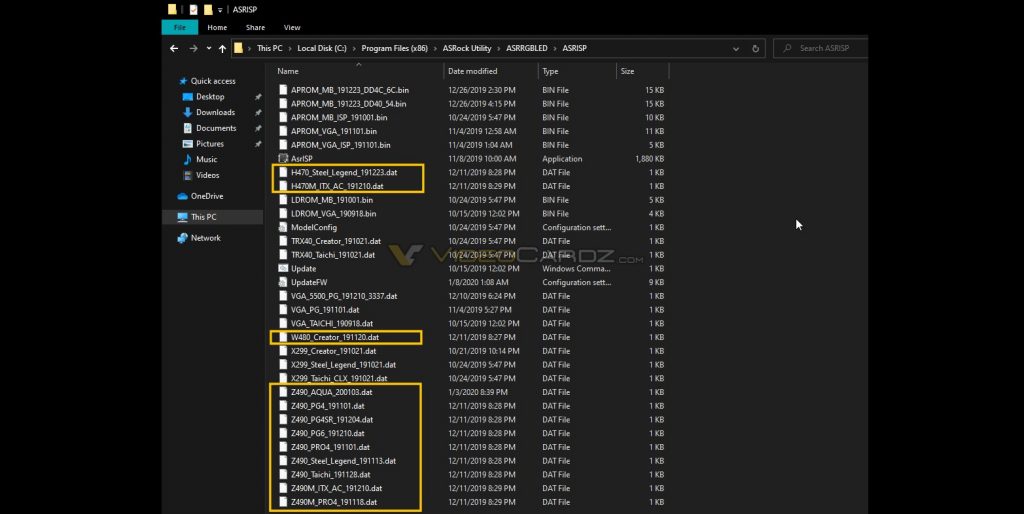Screen dimensions: 1024x514
Task: Click the Refresh button in address bar
Action: [755, 48]
